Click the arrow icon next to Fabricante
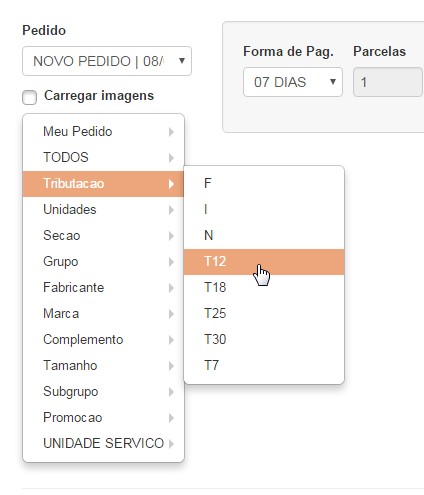 coord(171,288)
